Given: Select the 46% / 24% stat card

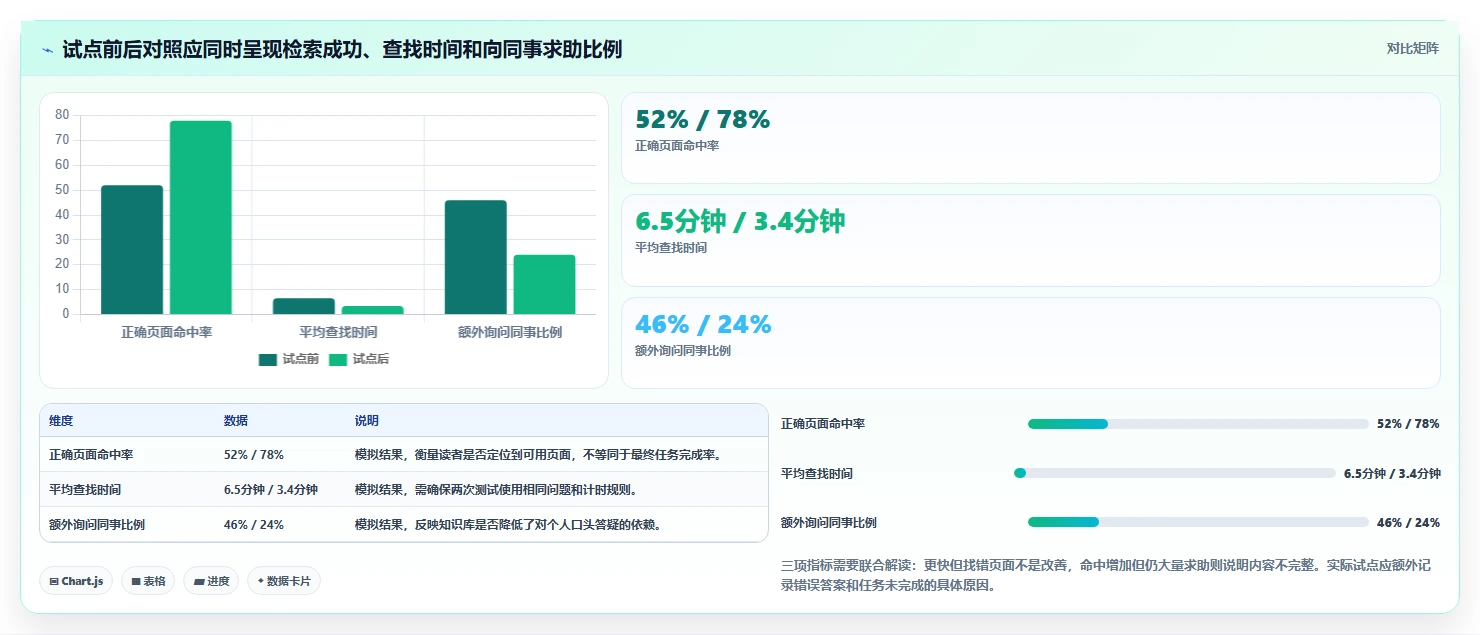Looking at the screenshot, I should click(x=1031, y=343).
